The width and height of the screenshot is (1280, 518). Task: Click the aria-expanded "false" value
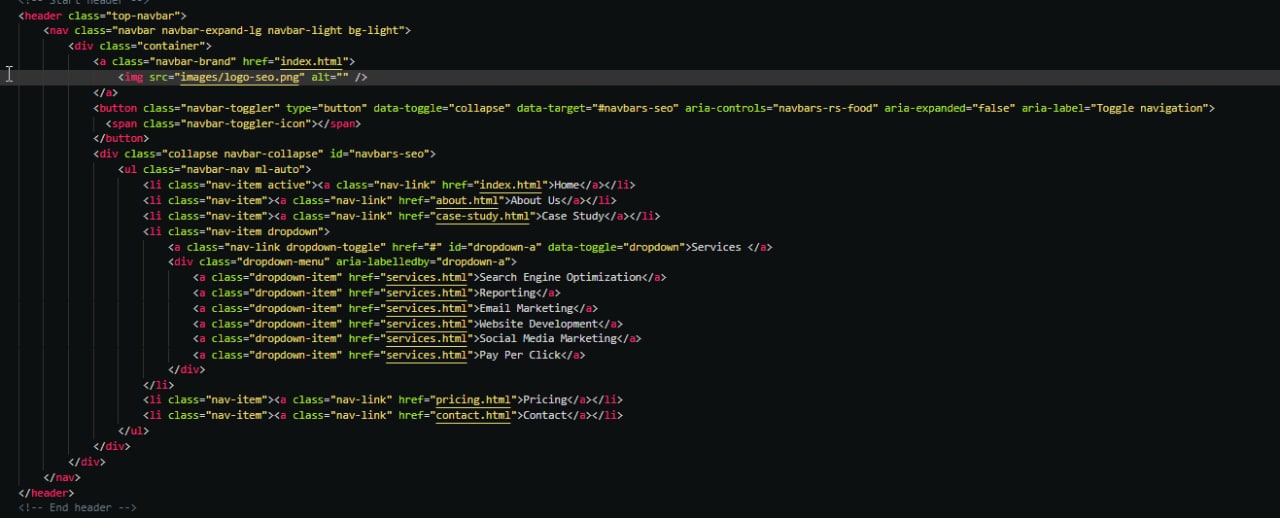point(993,108)
